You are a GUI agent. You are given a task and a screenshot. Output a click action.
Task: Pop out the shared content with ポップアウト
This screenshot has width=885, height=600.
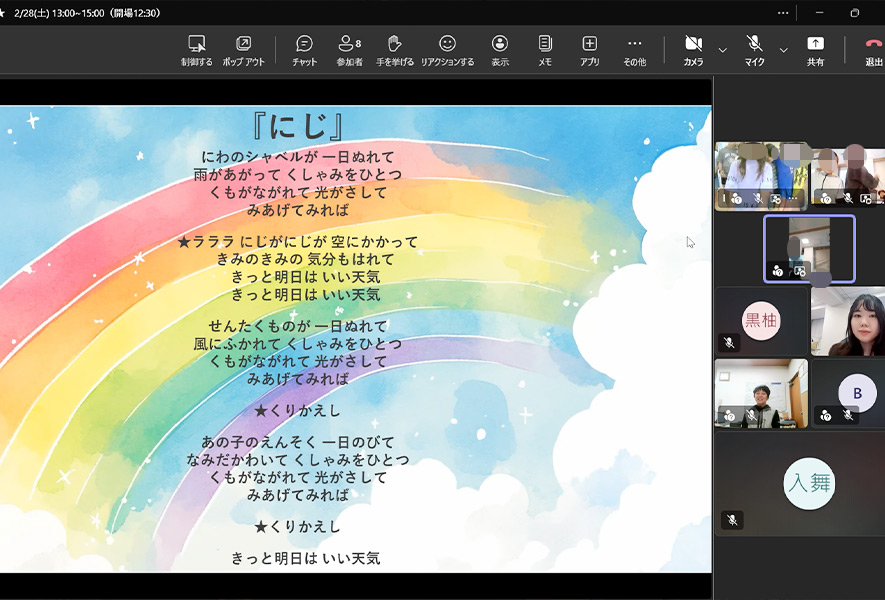tap(243, 49)
